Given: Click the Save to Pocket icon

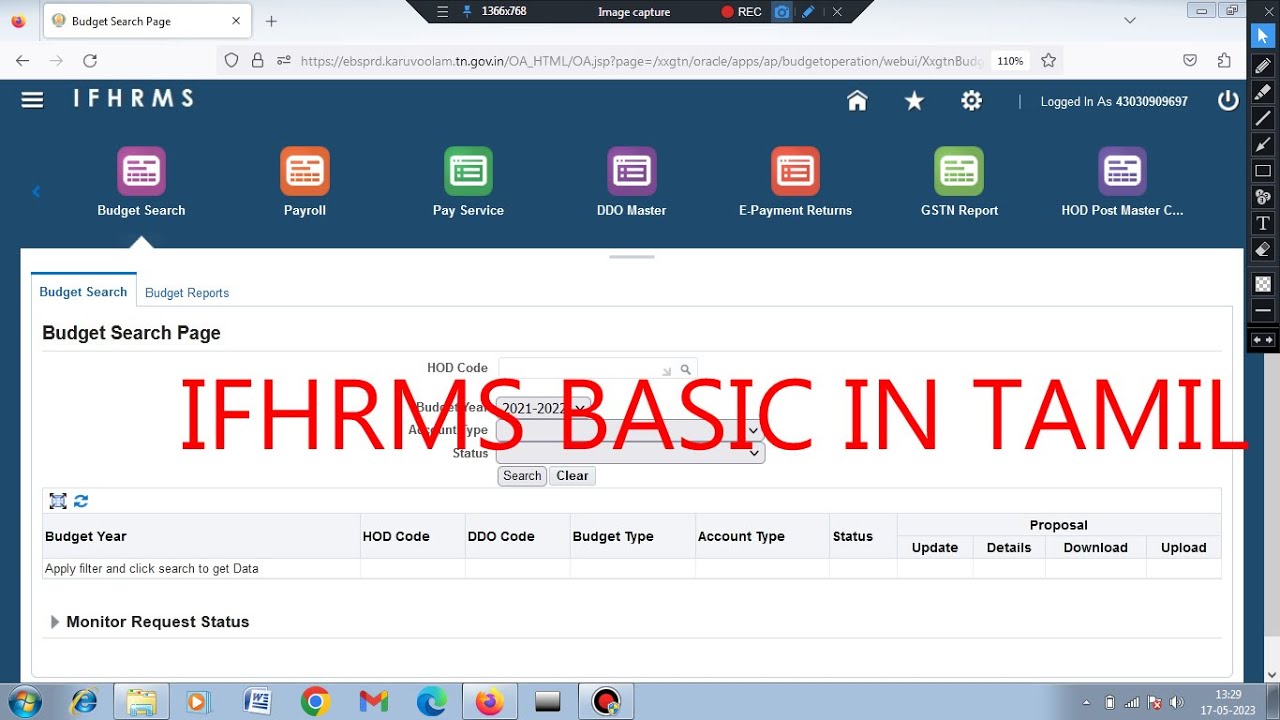Looking at the screenshot, I should pos(1190,61).
